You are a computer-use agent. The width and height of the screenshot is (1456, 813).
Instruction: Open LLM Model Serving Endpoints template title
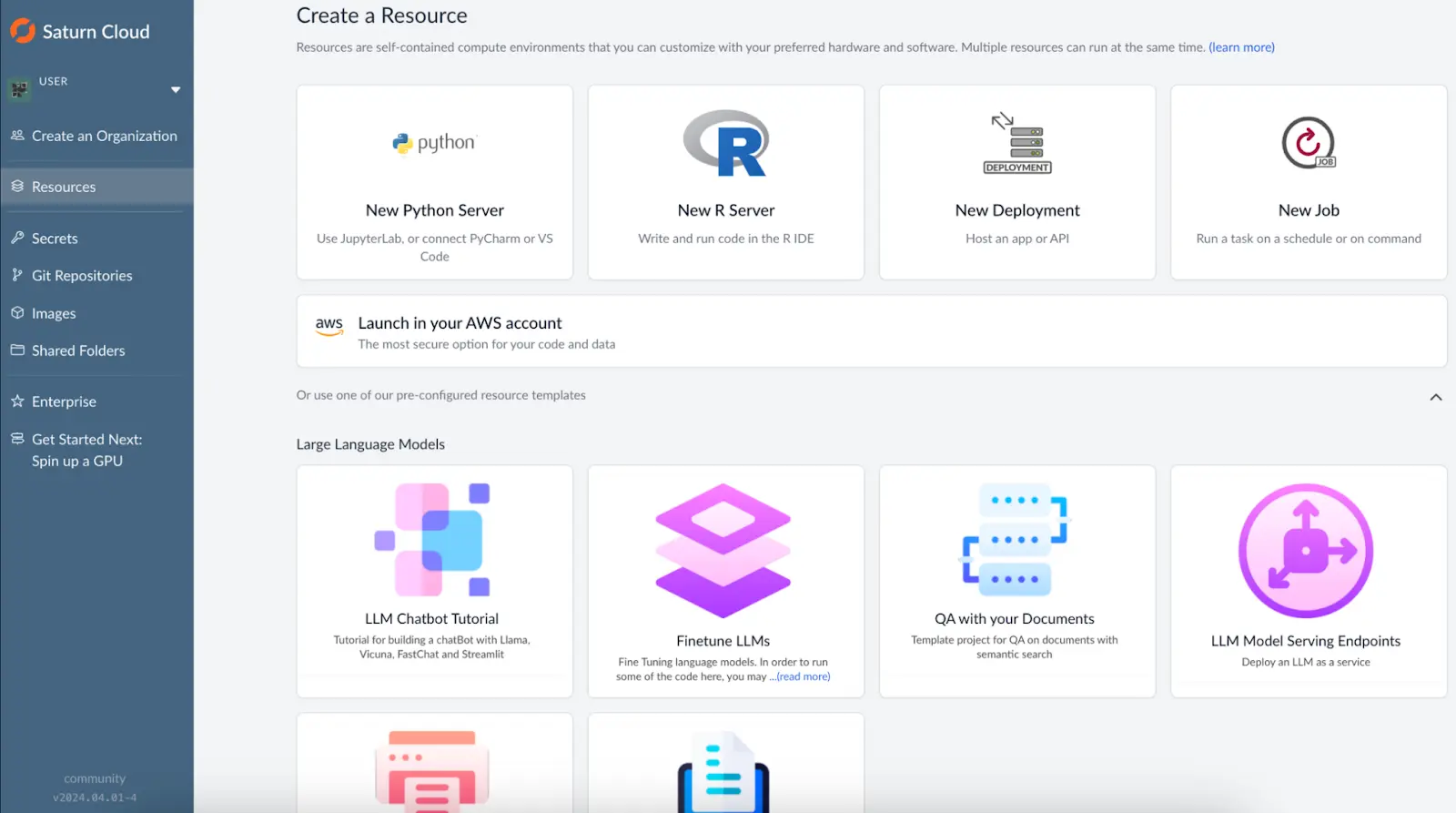pos(1306,641)
